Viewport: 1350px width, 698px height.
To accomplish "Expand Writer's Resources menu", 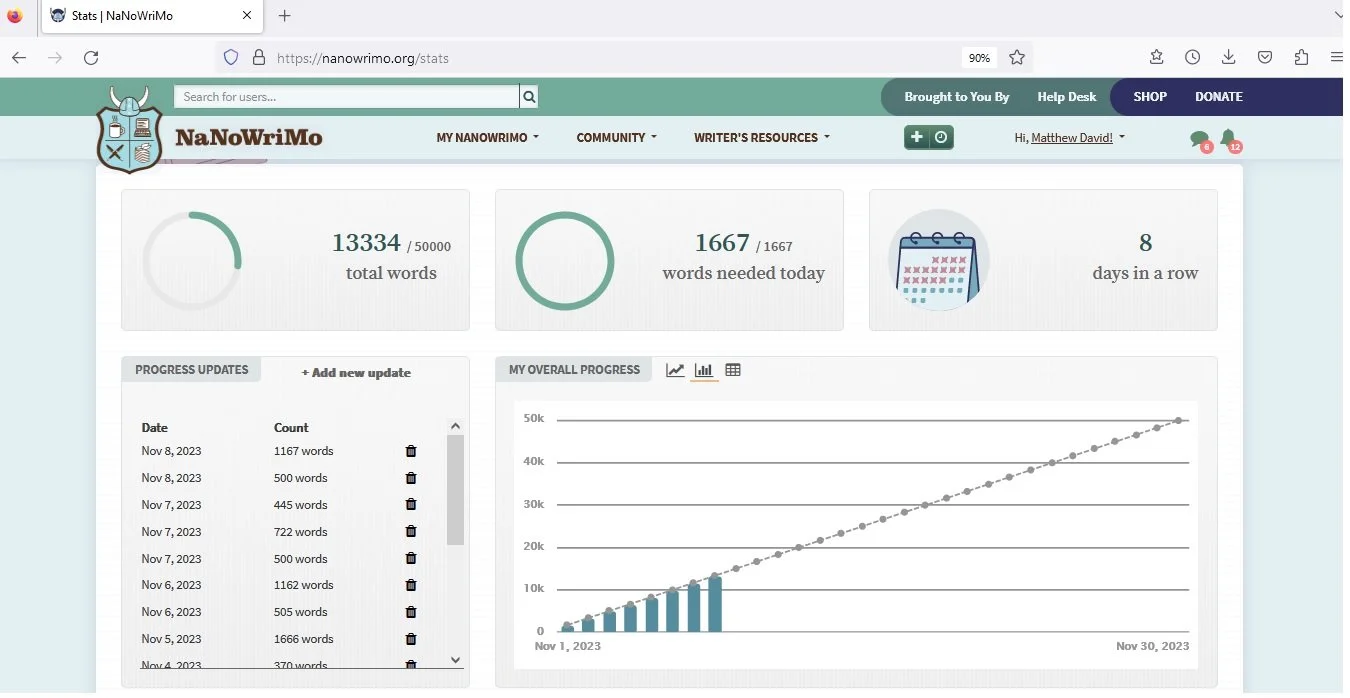I will pyautogui.click(x=762, y=138).
